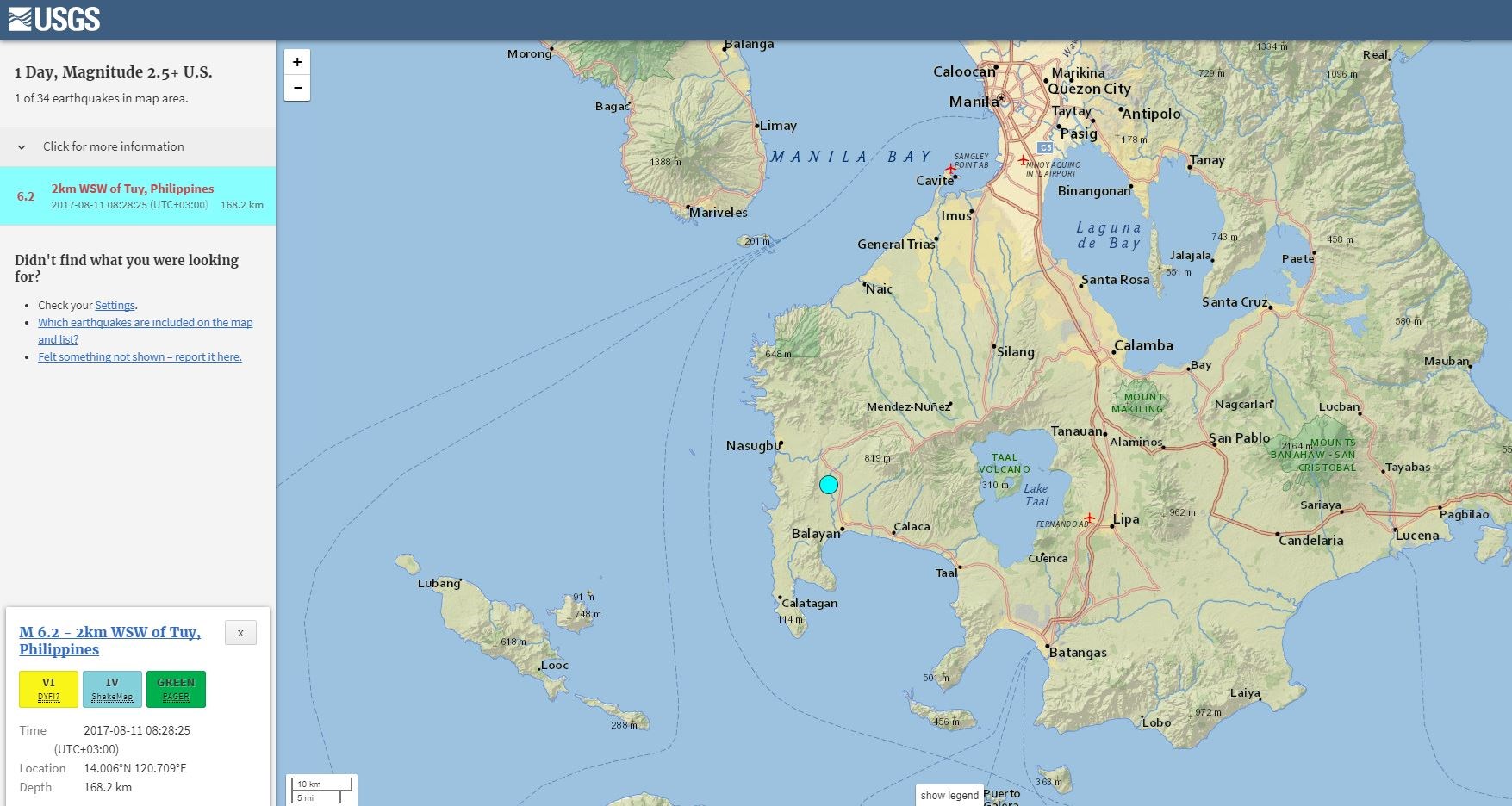Click Sangley Point AB airport icon
Viewport: 1512px width, 806px height.
click(x=950, y=169)
